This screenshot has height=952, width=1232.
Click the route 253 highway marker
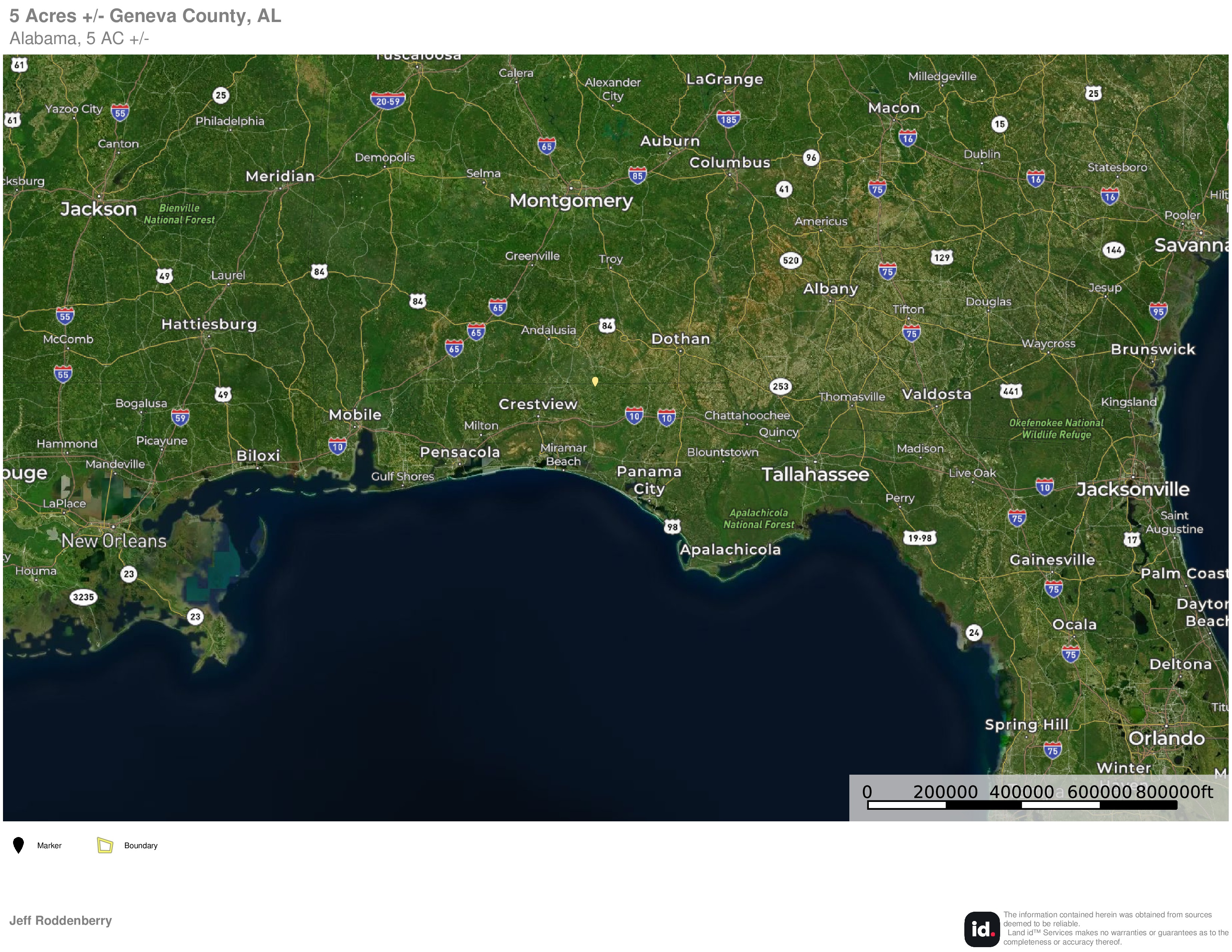pos(780,386)
